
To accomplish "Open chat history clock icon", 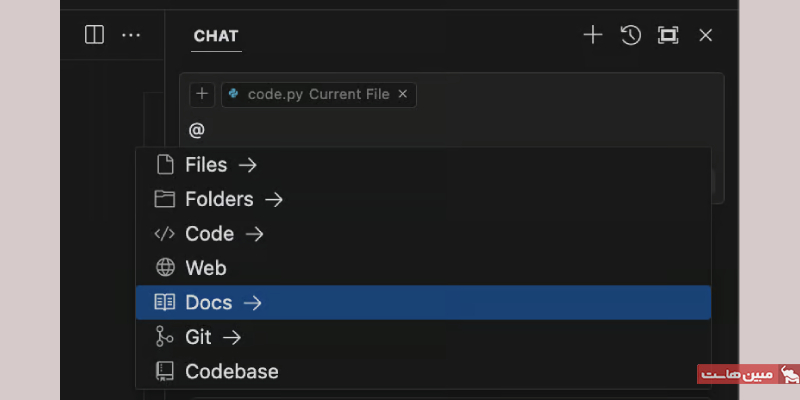I will [x=630, y=35].
